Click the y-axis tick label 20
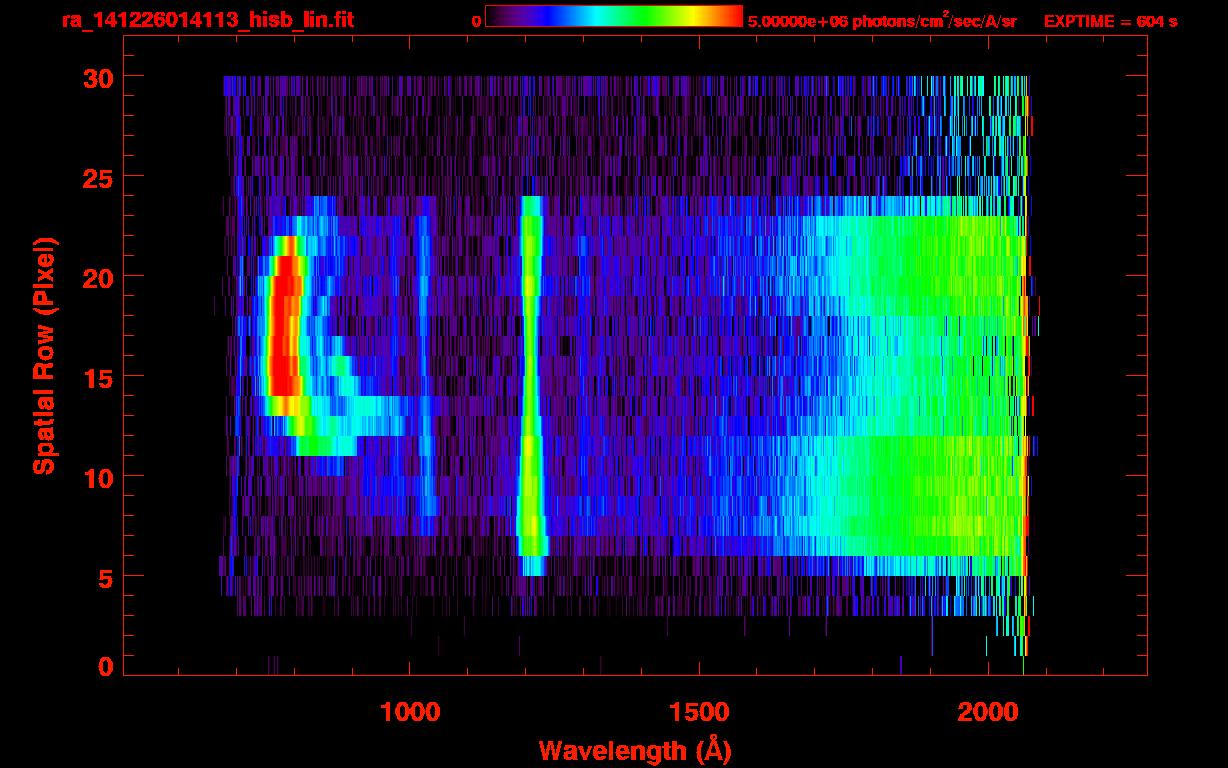Viewport: 1228px width, 768px height. point(99,277)
